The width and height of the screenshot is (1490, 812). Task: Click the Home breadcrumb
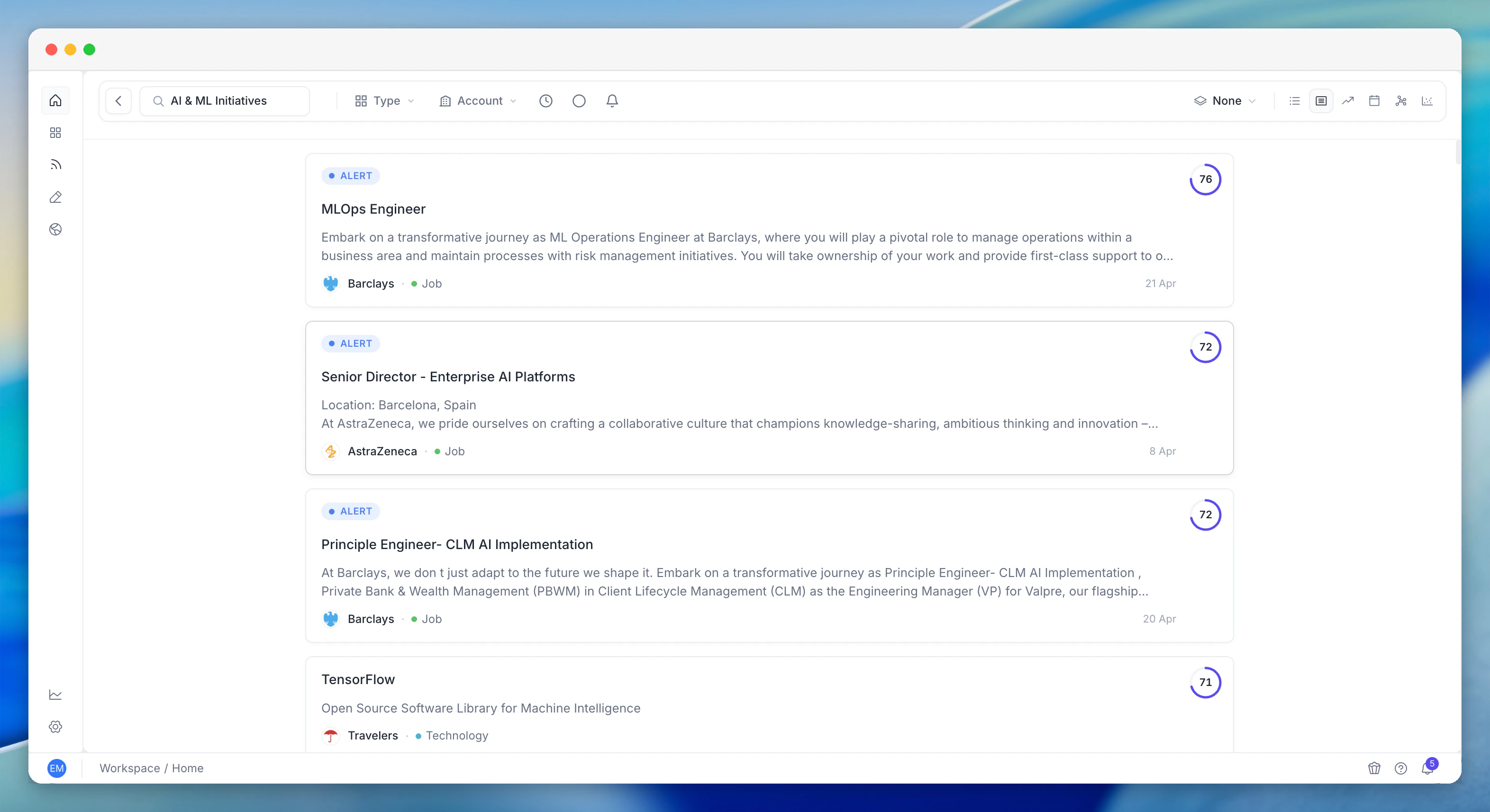pos(187,768)
